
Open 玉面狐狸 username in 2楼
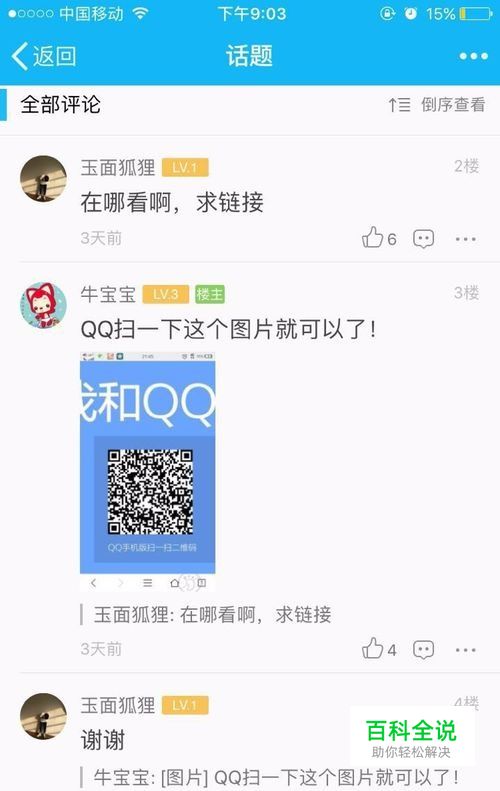118,167
